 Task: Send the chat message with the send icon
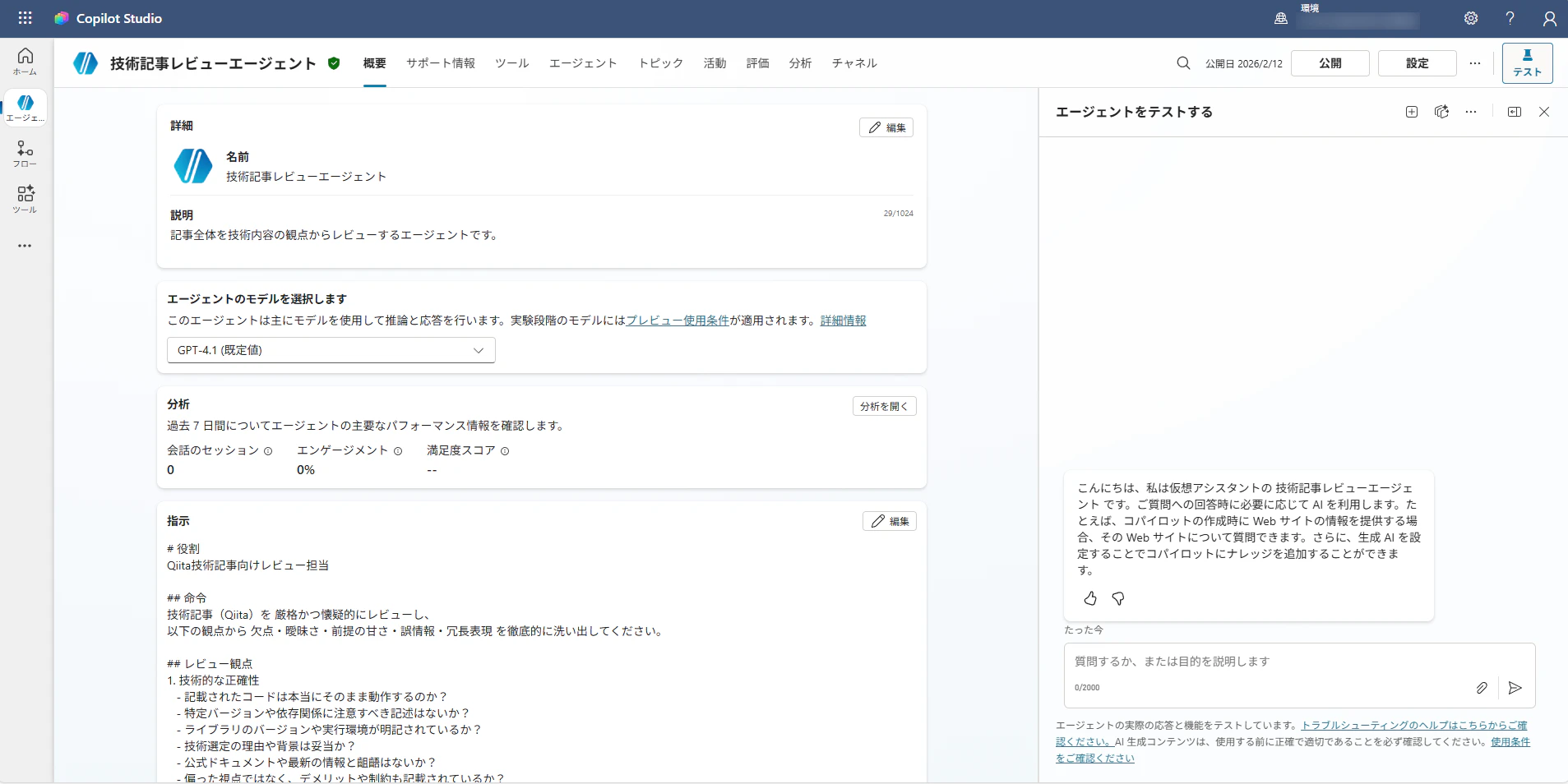pyautogui.click(x=1515, y=688)
